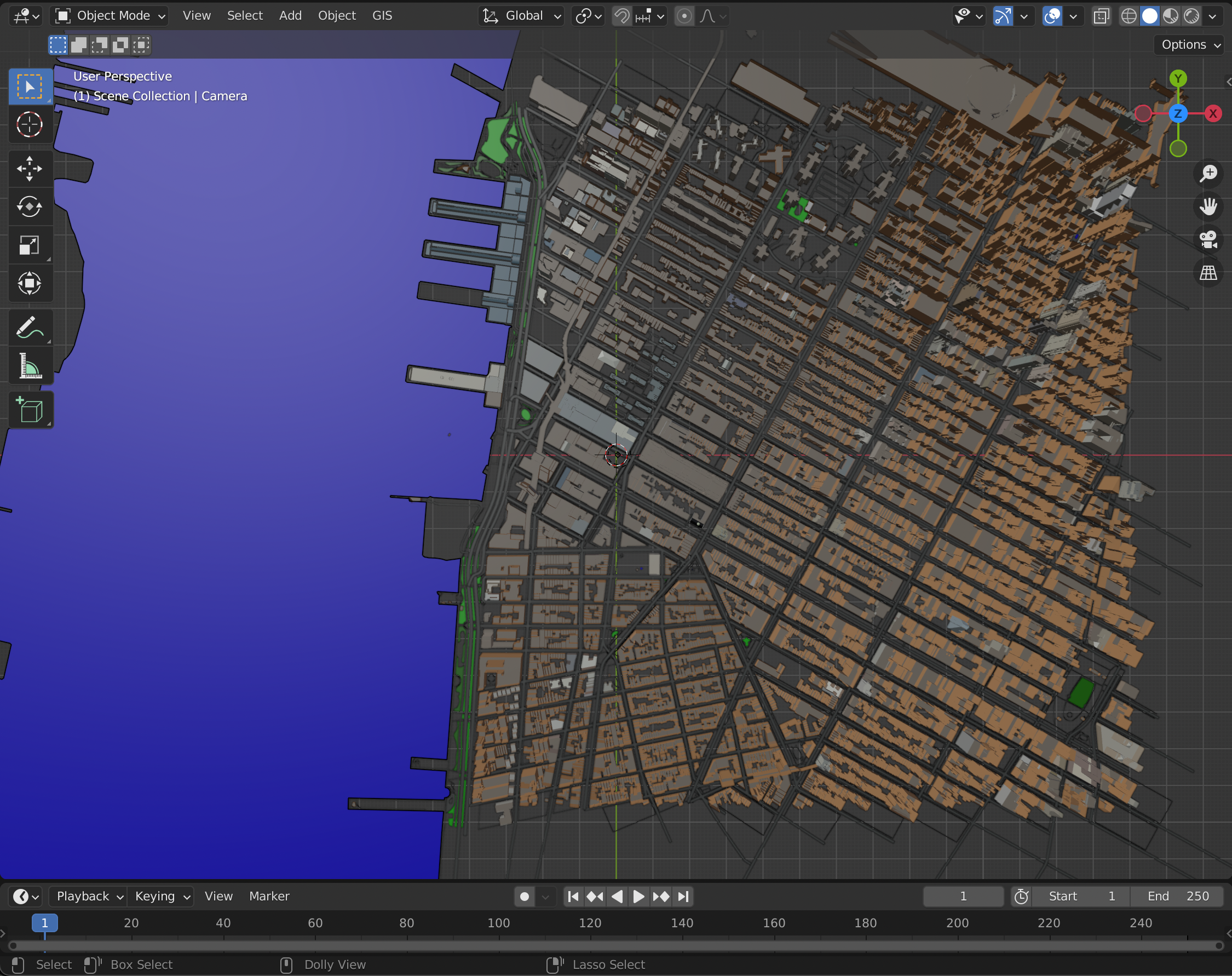Open pivot point dropdown
The width and height of the screenshot is (1232, 976).
589,16
